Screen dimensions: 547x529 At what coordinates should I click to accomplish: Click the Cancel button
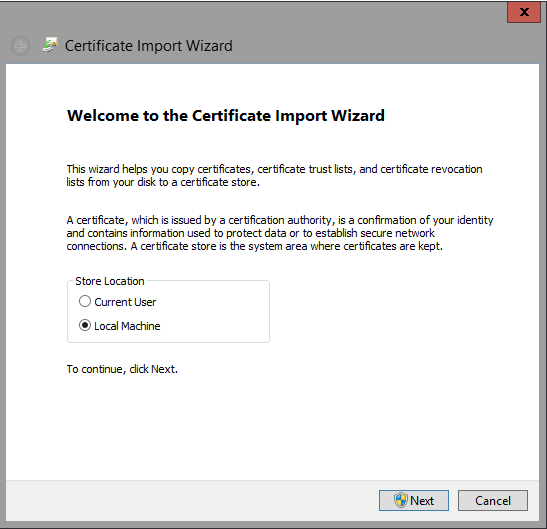coord(493,500)
